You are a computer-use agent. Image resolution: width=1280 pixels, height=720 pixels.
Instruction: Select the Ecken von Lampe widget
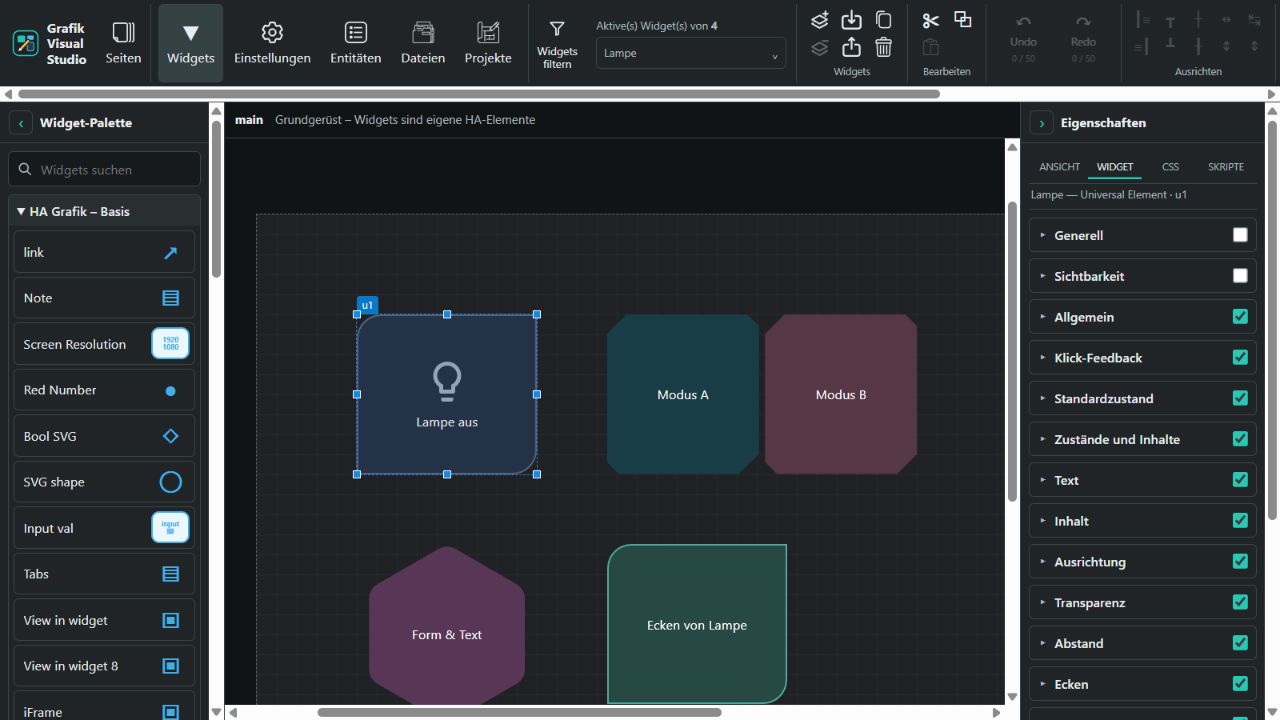point(697,624)
